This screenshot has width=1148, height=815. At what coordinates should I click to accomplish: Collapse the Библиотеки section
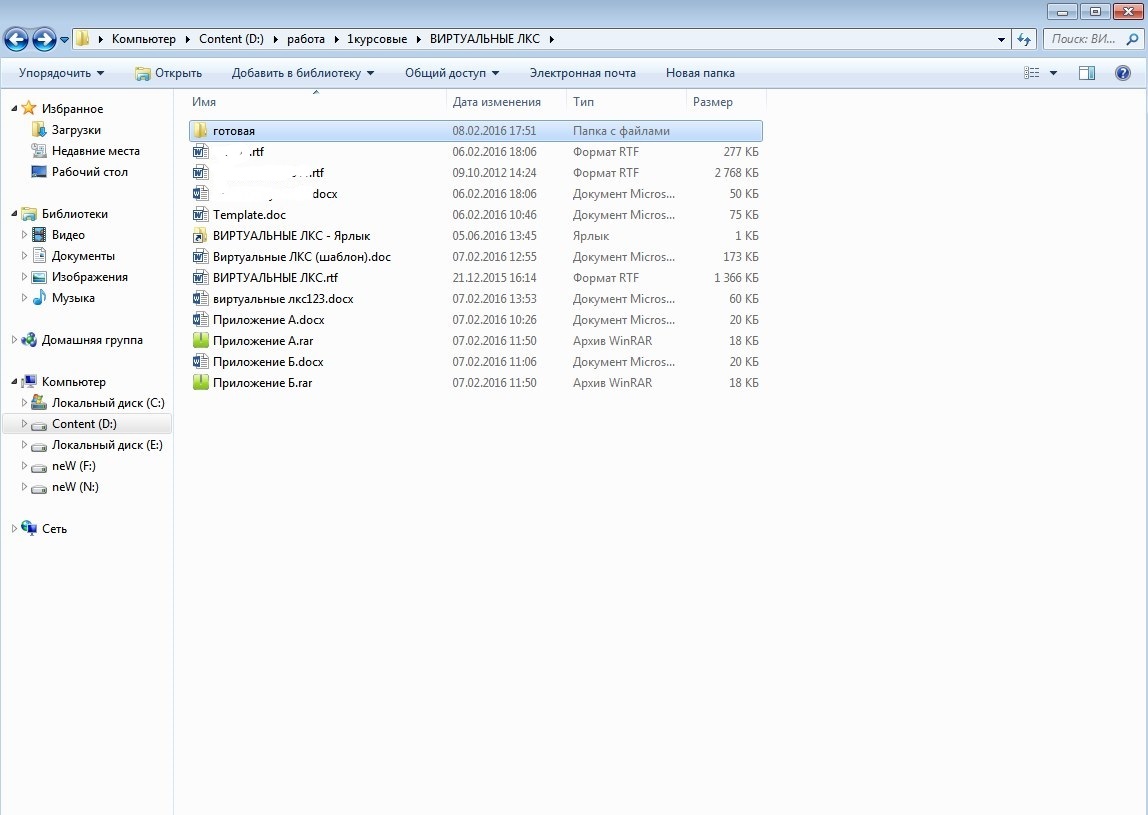[14, 214]
